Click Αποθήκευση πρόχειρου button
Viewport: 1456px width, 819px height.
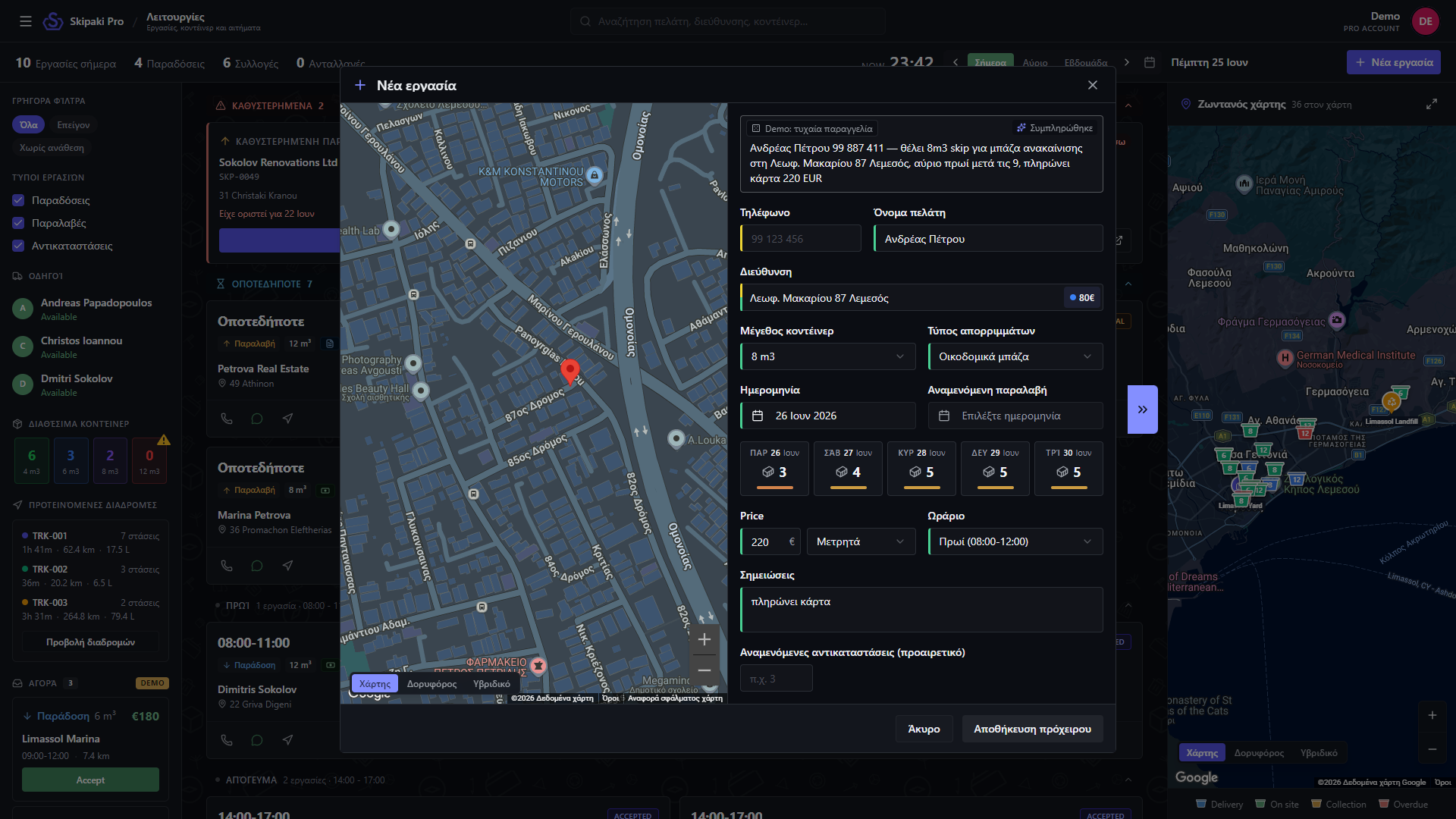coord(1032,729)
